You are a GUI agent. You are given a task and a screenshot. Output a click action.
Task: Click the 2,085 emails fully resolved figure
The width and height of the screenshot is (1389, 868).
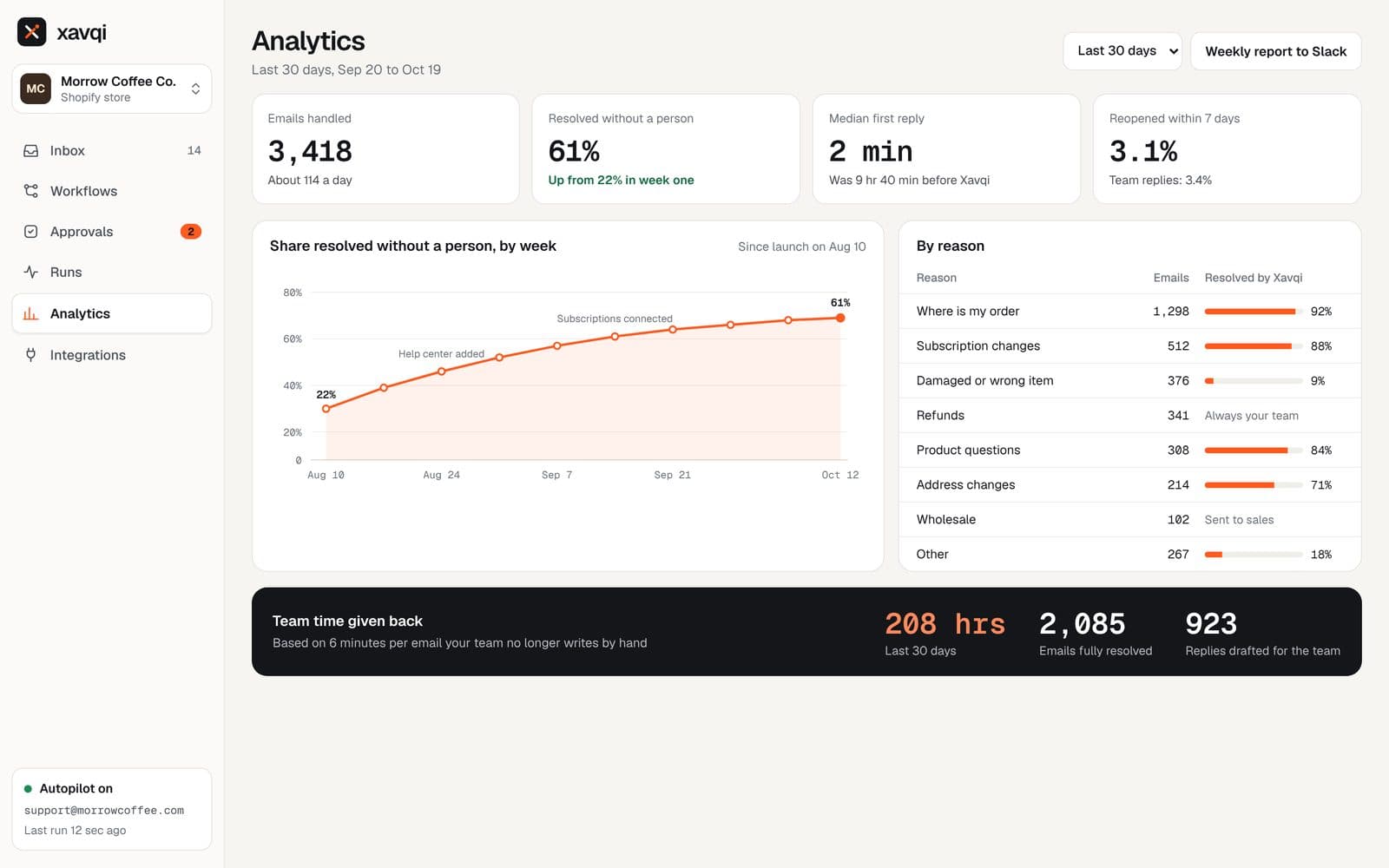click(1083, 624)
